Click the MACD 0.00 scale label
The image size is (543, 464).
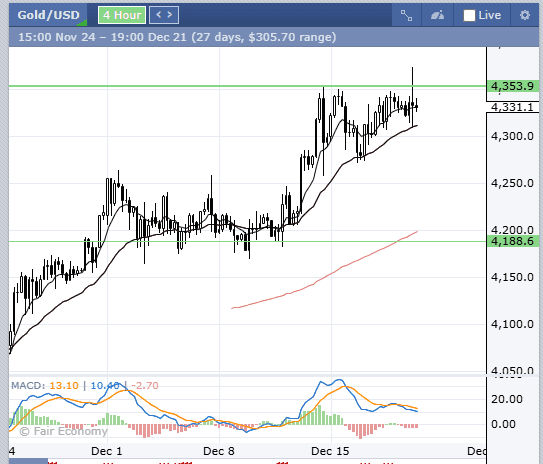503,424
